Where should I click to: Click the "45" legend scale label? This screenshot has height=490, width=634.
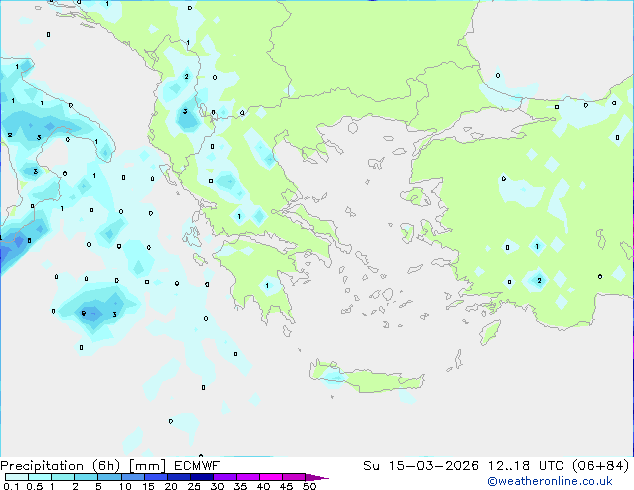coord(286,486)
